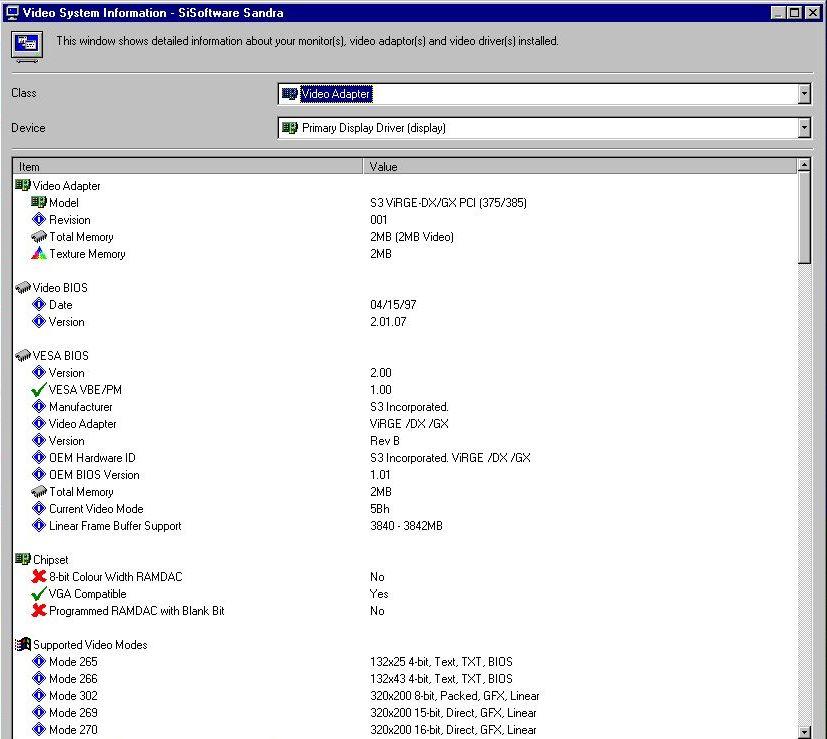Select the Video Adapter class combo box
Screen dimensions: 827x739
pos(544,94)
